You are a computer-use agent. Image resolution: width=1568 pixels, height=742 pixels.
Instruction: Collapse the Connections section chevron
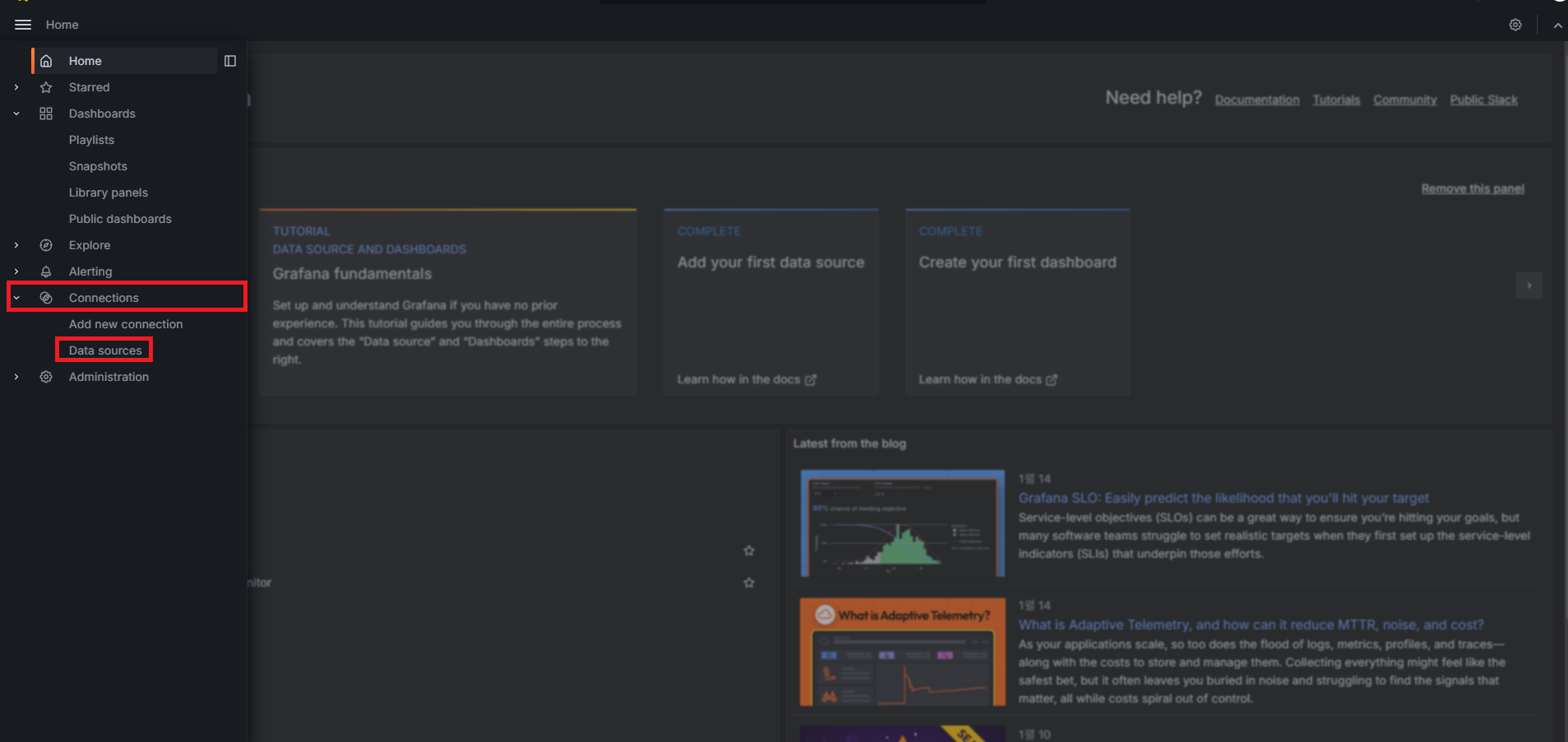(16, 298)
